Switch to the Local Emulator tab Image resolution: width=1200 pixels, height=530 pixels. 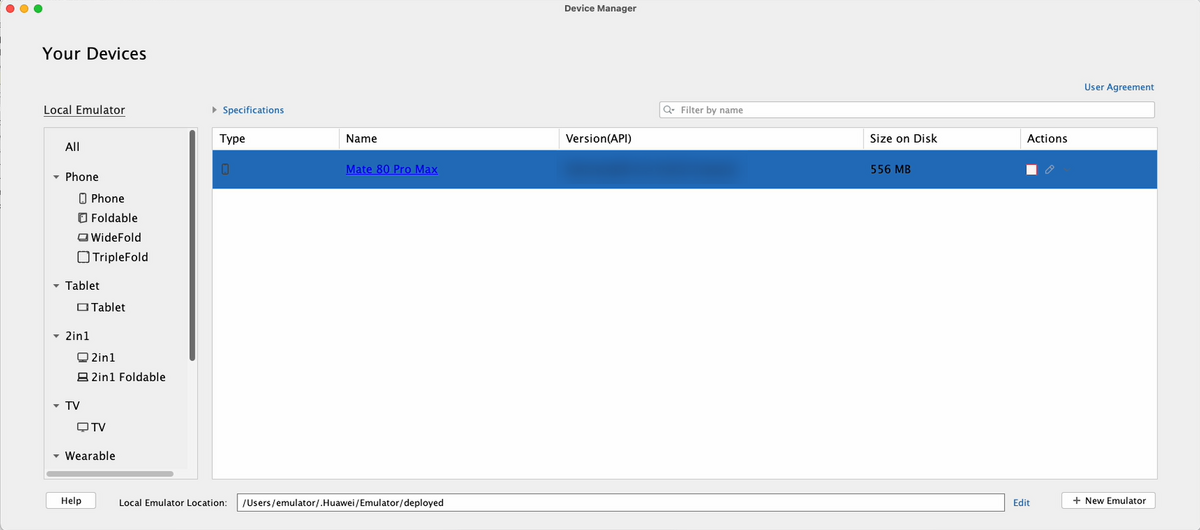point(84,110)
